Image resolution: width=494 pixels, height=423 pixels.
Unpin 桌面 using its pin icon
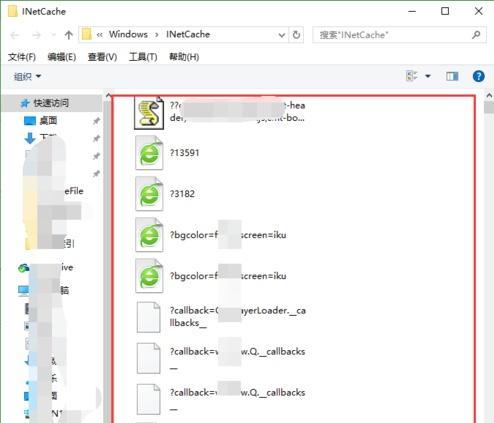96,121
